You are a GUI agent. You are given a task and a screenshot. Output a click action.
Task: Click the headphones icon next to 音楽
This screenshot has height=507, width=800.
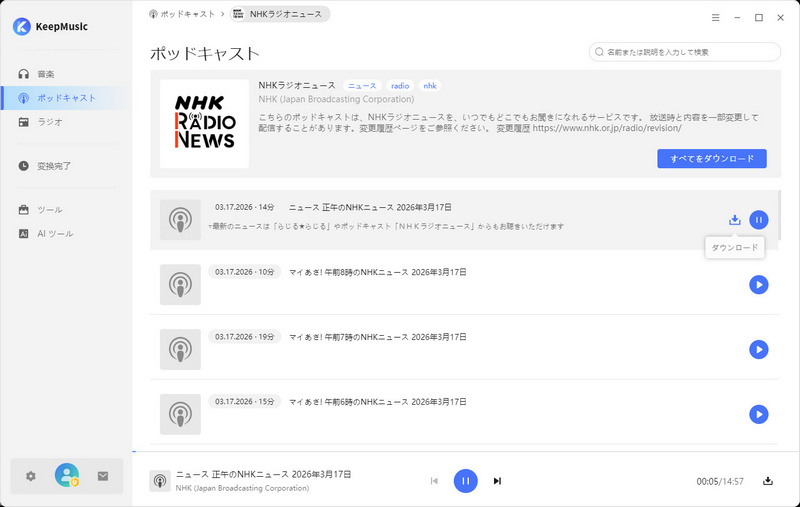[23, 74]
